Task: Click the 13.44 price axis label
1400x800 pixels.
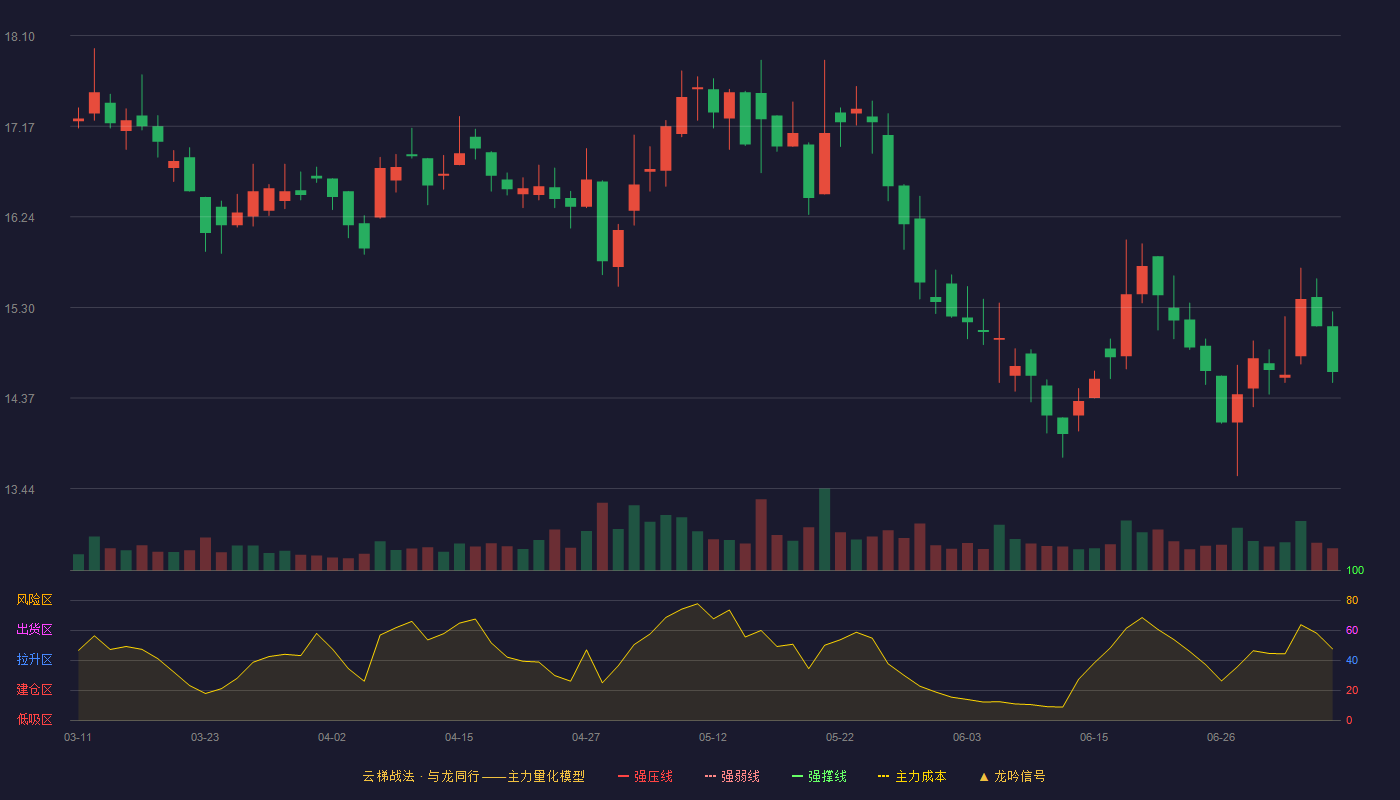Action: coord(20,490)
